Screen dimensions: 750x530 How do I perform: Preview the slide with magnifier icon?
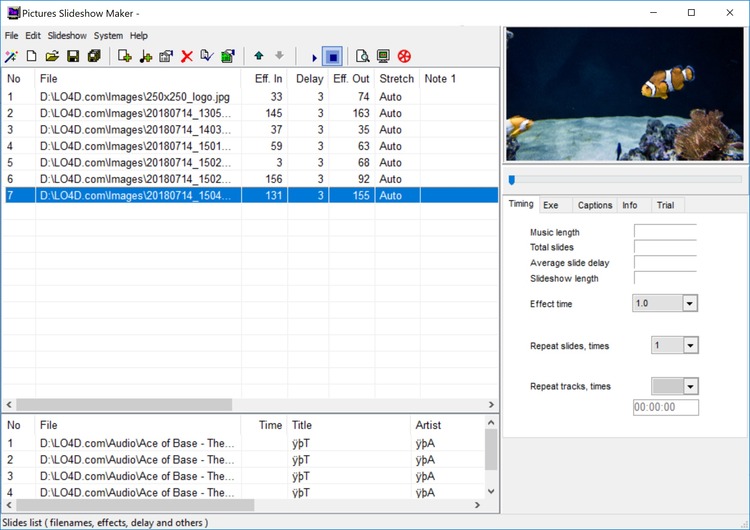[363, 56]
